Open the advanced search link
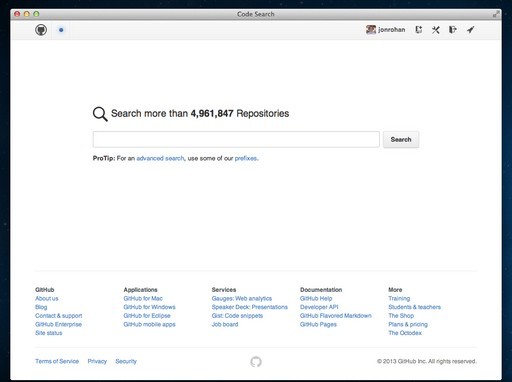 160,158
